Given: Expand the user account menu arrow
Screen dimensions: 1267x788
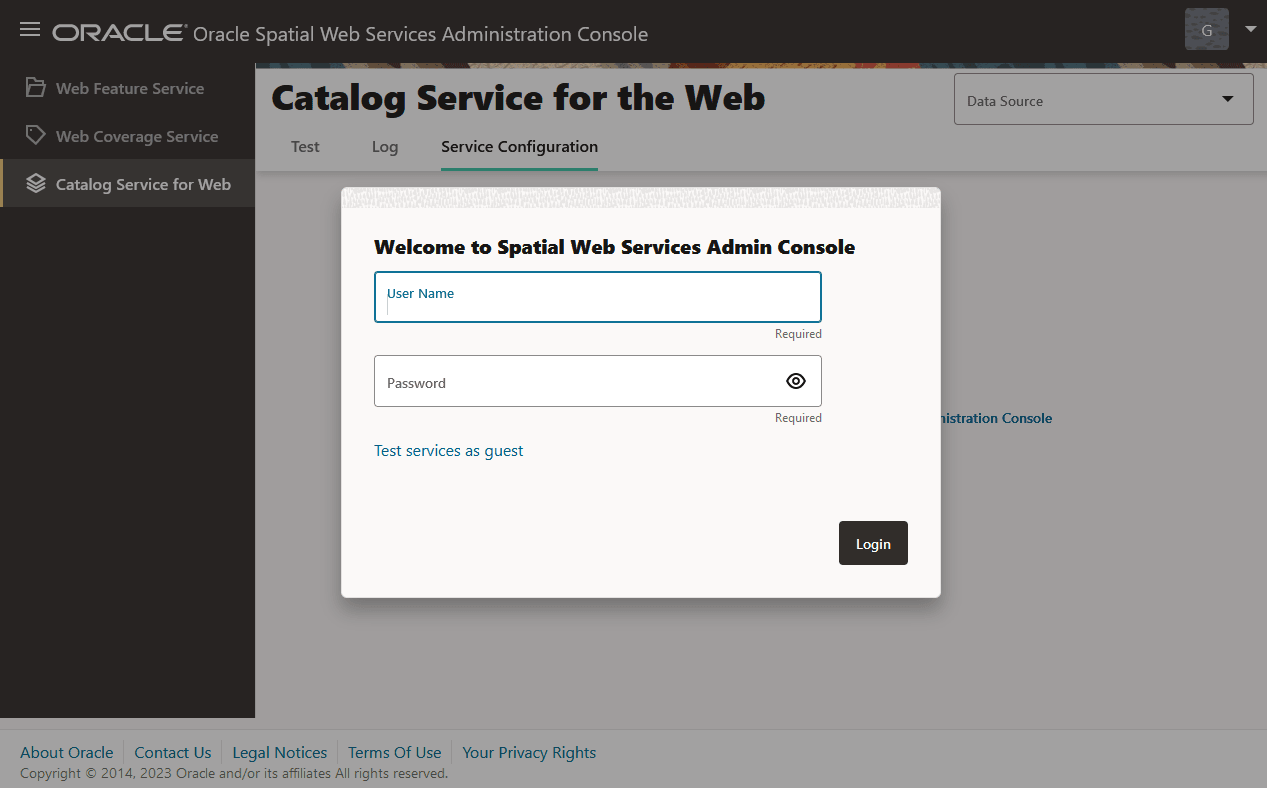Looking at the screenshot, I should coord(1250,29).
